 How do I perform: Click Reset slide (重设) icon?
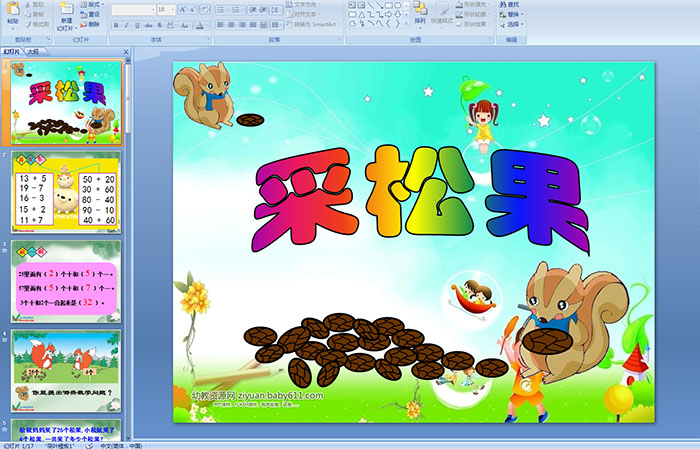pyautogui.click(x=83, y=14)
